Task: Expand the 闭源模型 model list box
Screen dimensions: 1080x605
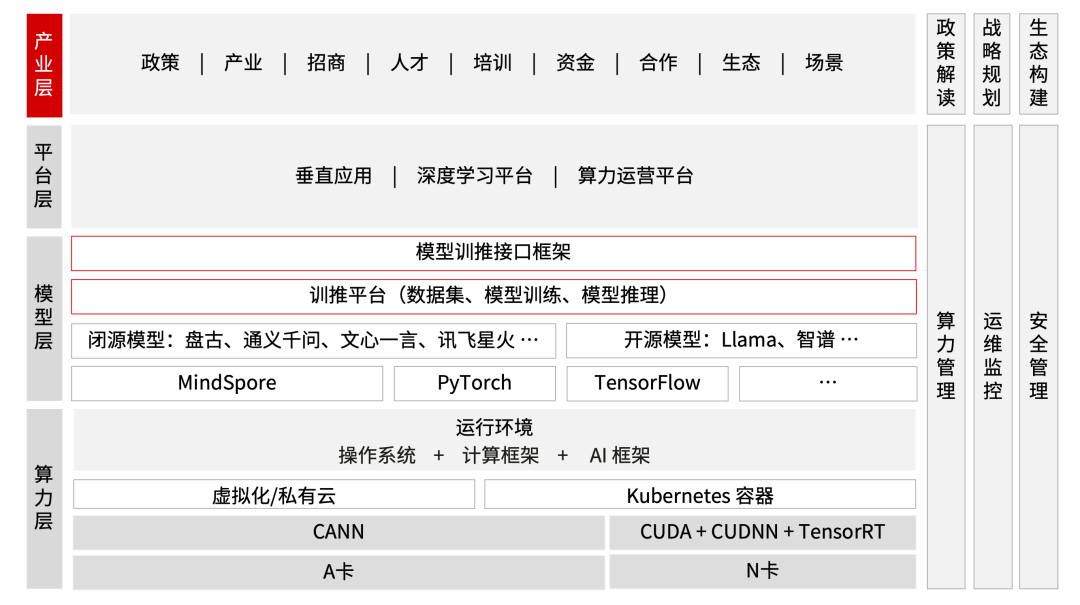Action: tap(313, 340)
